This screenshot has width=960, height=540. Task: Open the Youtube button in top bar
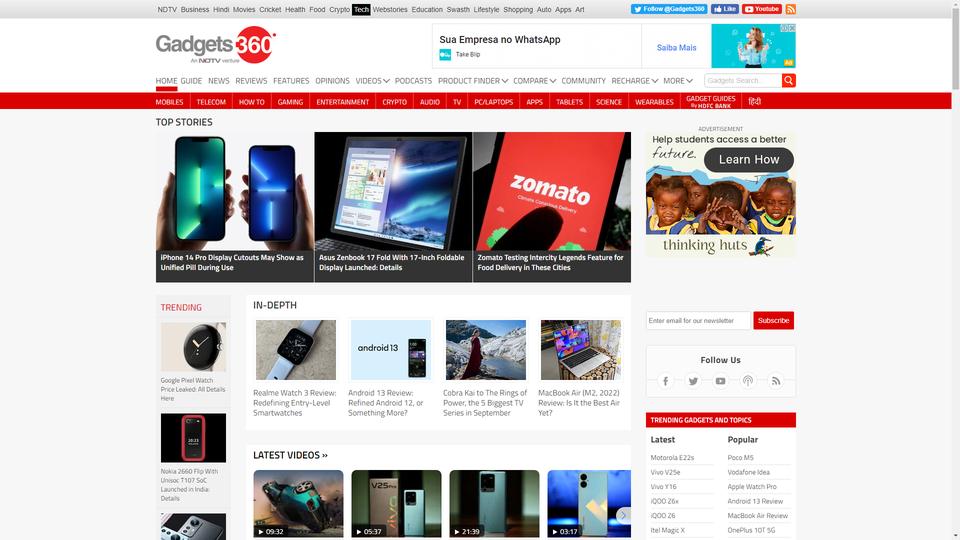(x=762, y=9)
